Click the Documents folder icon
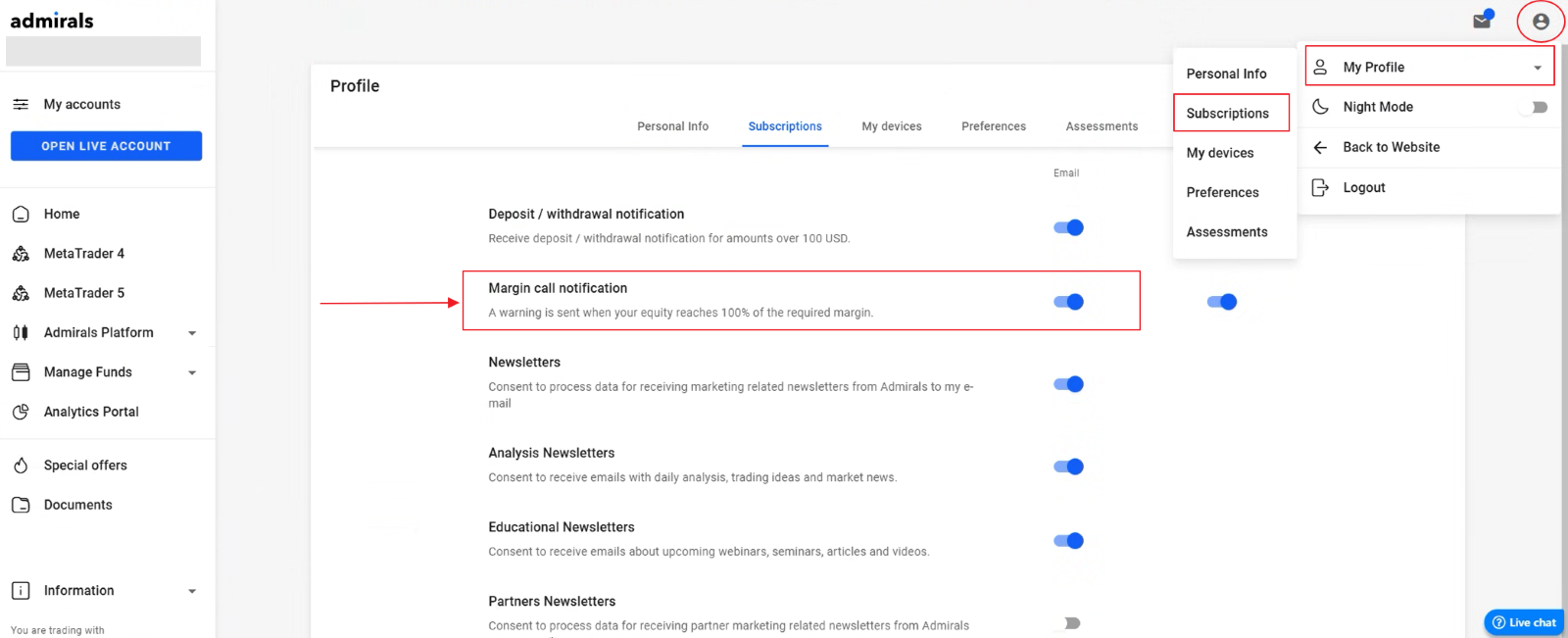Image resolution: width=1568 pixels, height=638 pixels. (21, 505)
